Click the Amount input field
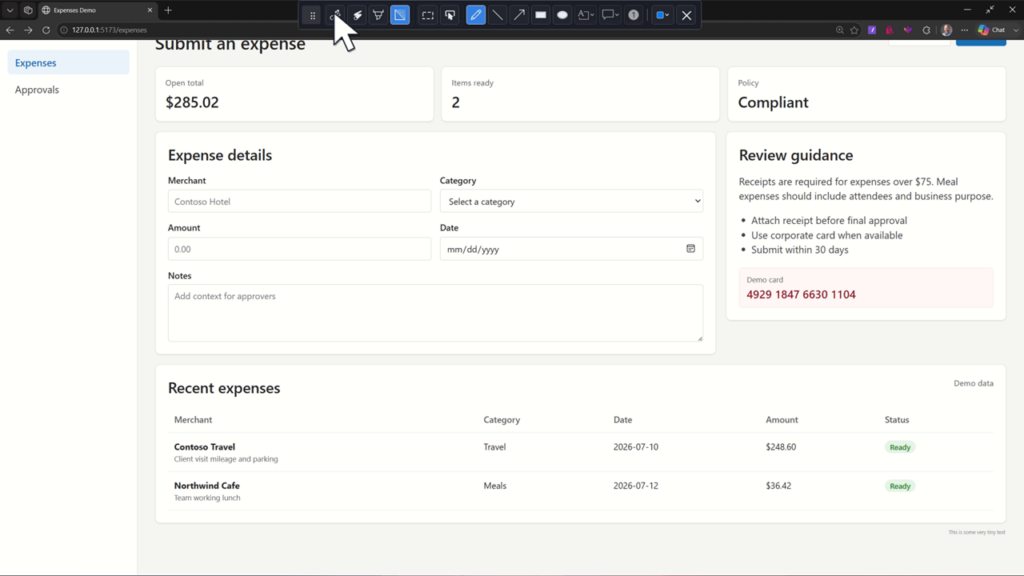 (299, 249)
